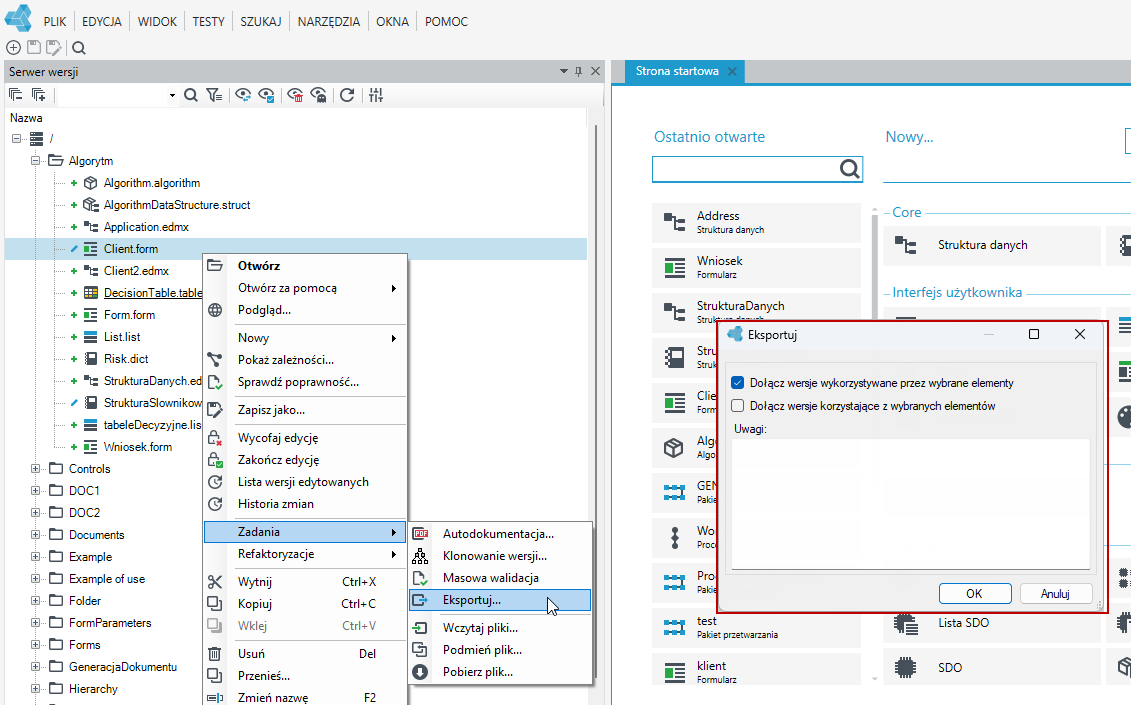1131x705 pixels.
Task: Click the eye icon with ghost
Action: click(318, 95)
